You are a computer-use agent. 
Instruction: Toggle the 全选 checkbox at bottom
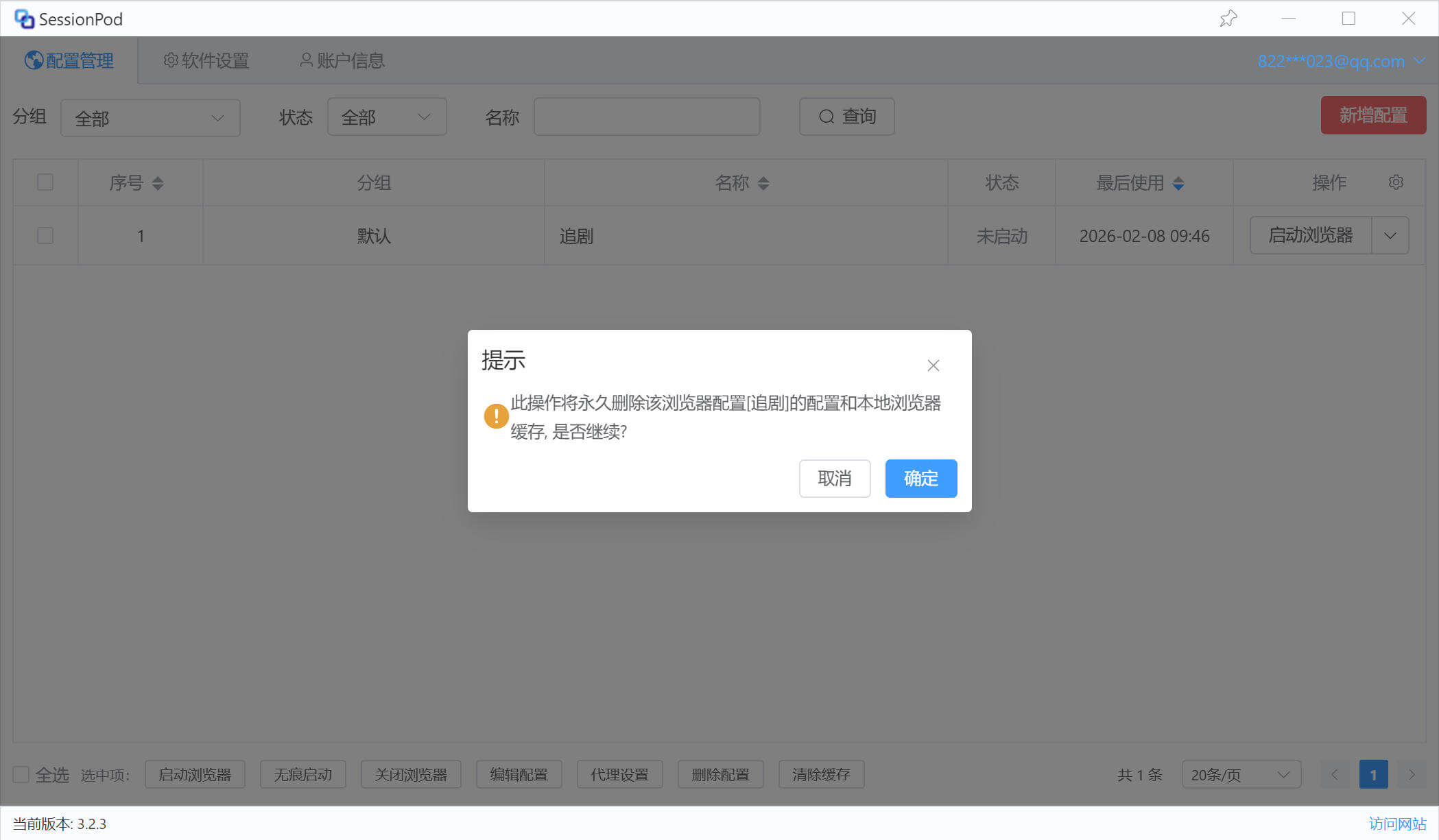click(21, 774)
